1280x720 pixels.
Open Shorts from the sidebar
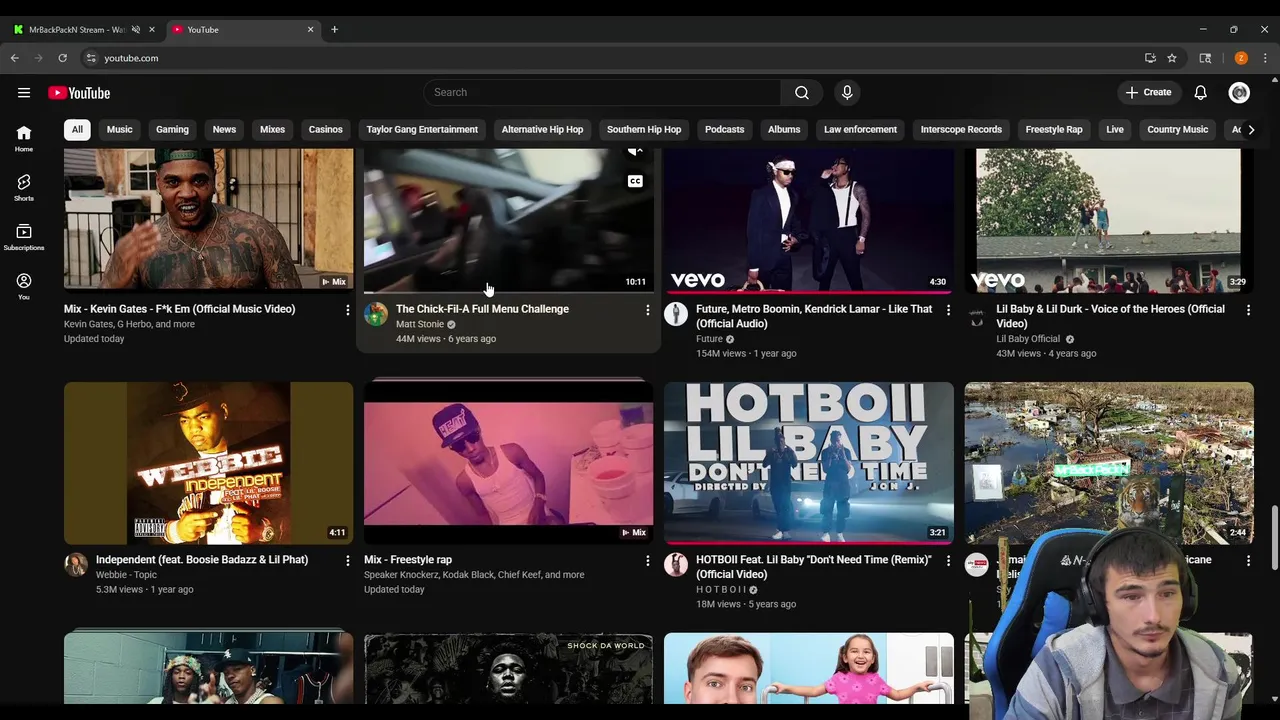[x=24, y=187]
